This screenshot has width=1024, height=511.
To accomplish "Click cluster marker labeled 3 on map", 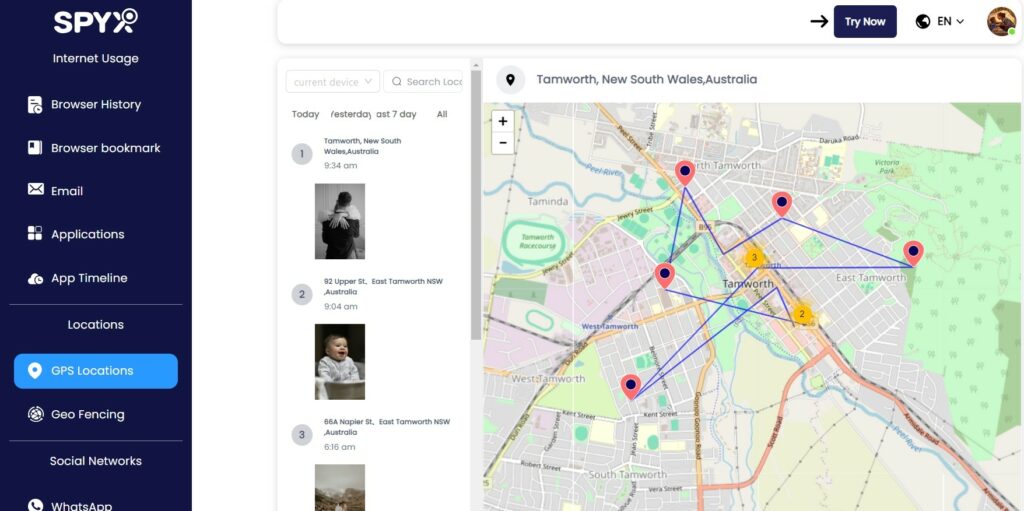I will pyautogui.click(x=755, y=258).
